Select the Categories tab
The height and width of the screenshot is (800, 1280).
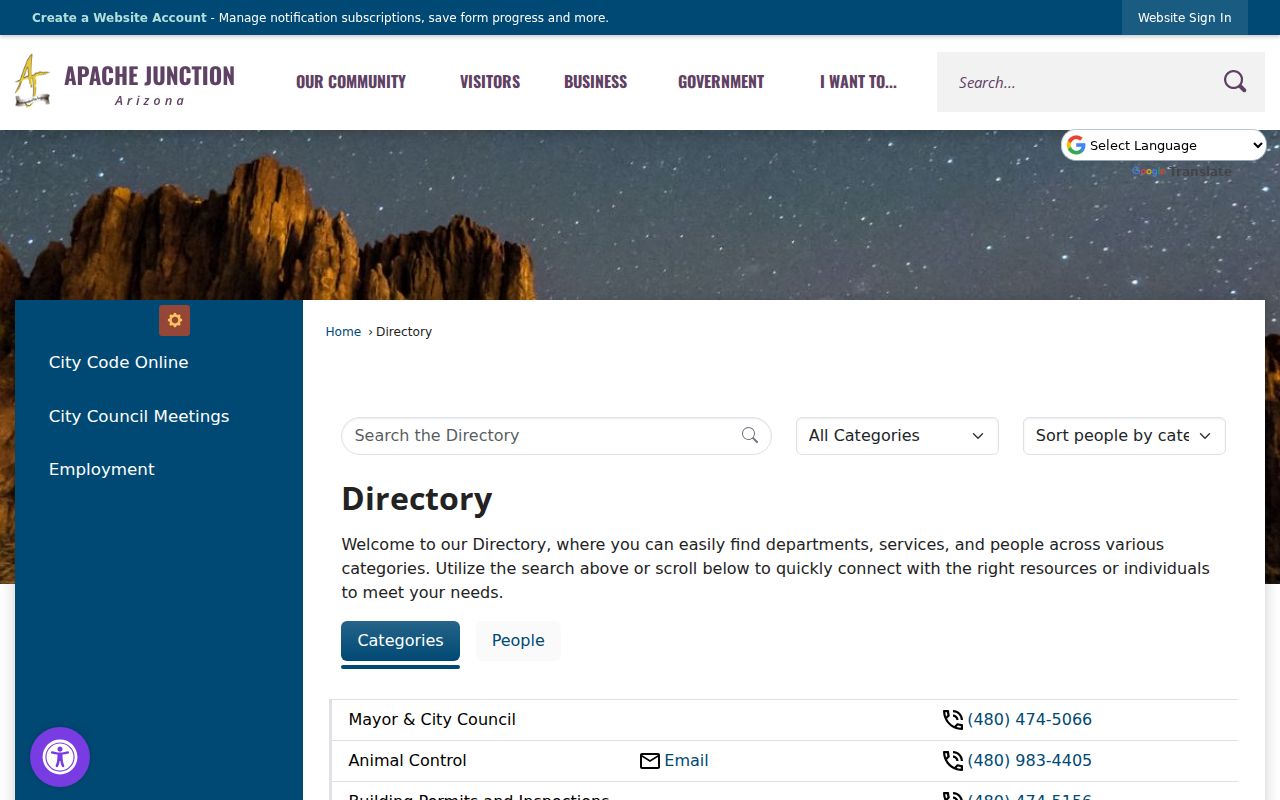(x=400, y=641)
